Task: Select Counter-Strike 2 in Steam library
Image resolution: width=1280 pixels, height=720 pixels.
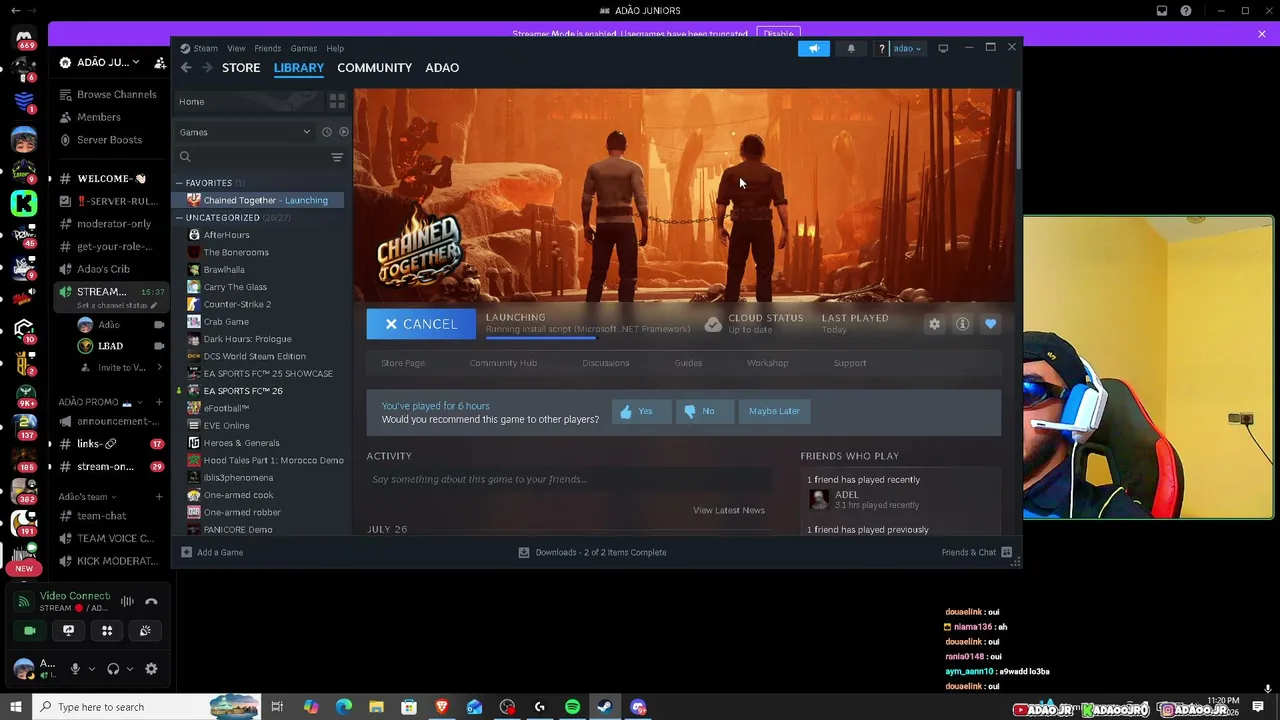Action: click(x=237, y=304)
